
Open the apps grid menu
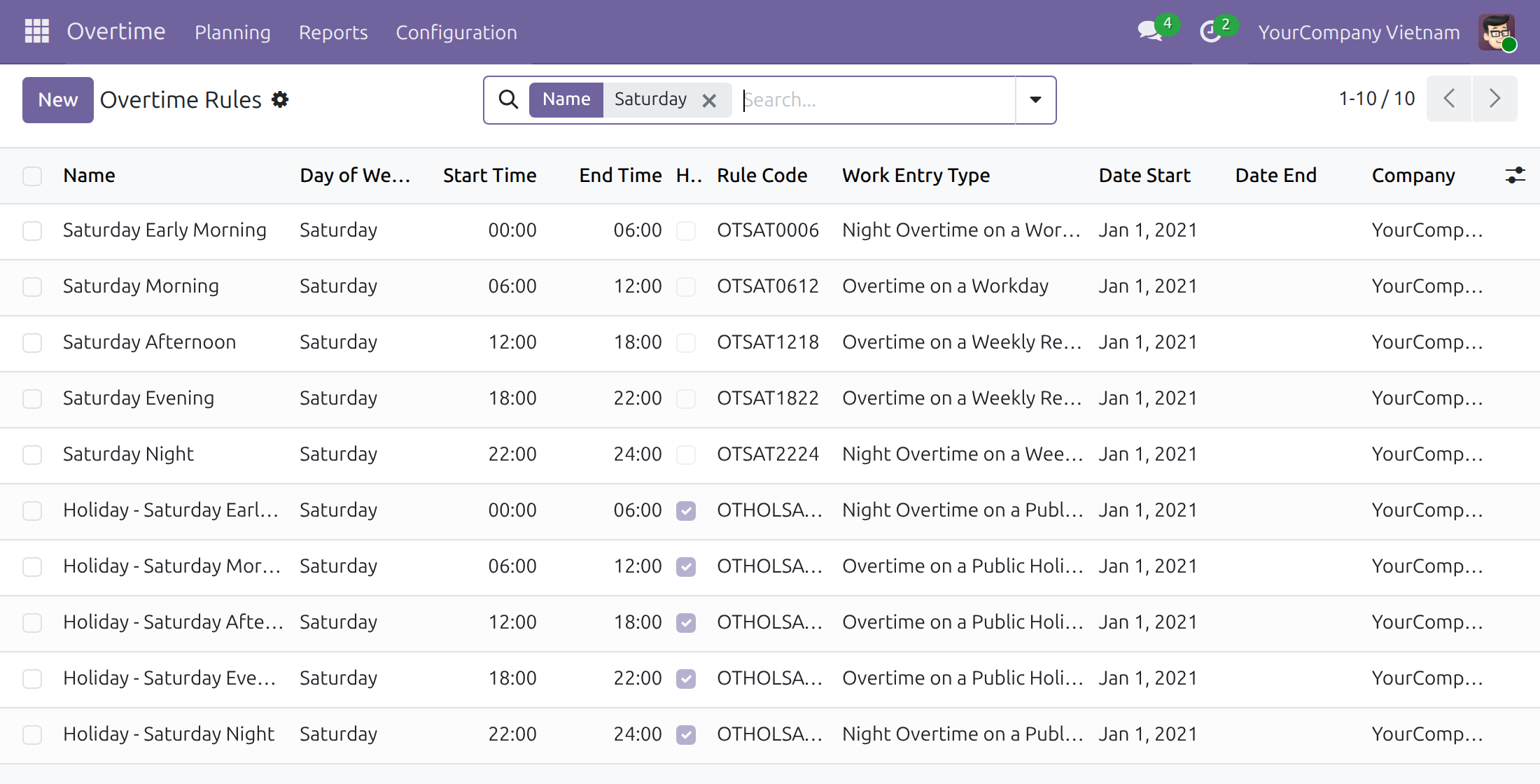point(36,31)
